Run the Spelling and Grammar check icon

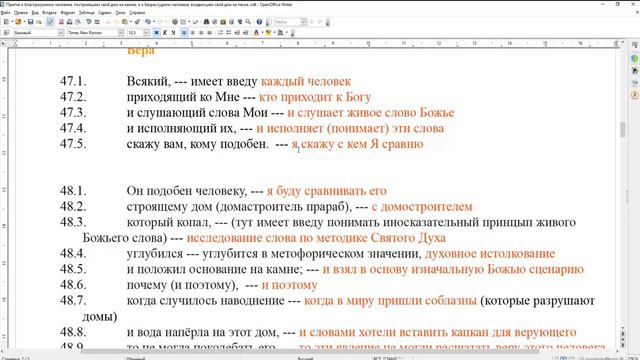coord(89,22)
